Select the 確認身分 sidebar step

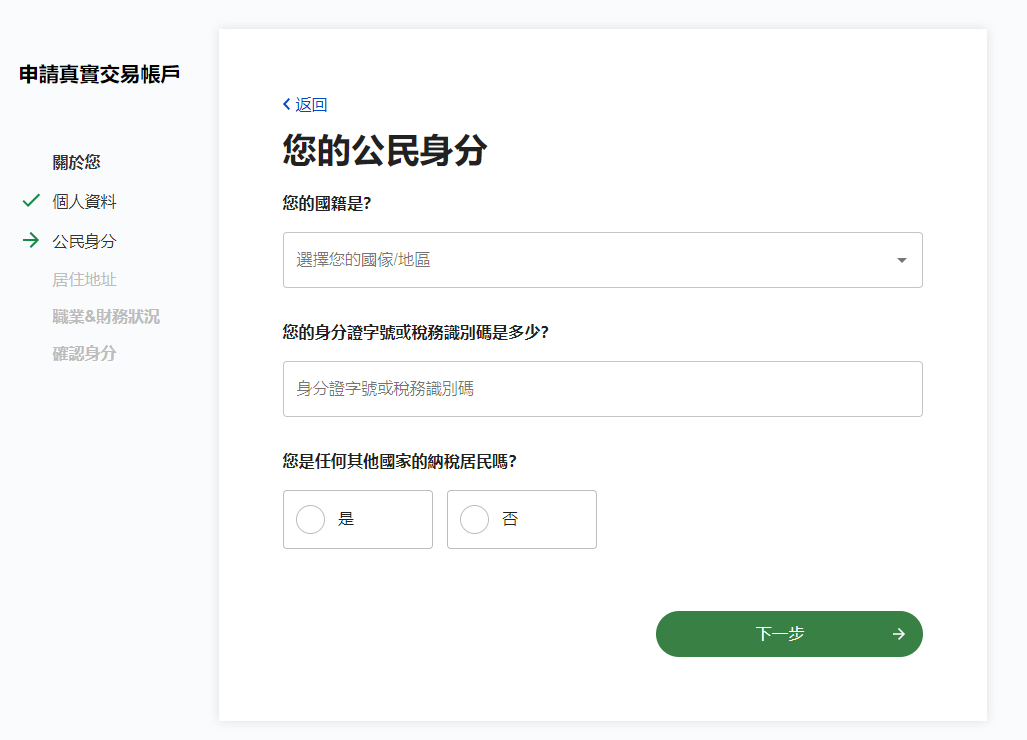(x=84, y=354)
